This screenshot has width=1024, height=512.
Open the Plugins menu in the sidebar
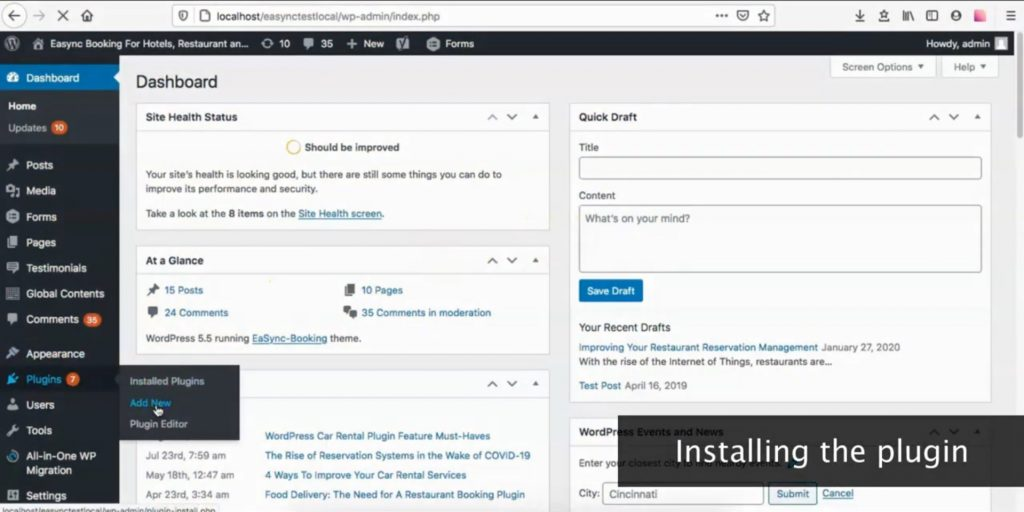pyautogui.click(x=44, y=379)
